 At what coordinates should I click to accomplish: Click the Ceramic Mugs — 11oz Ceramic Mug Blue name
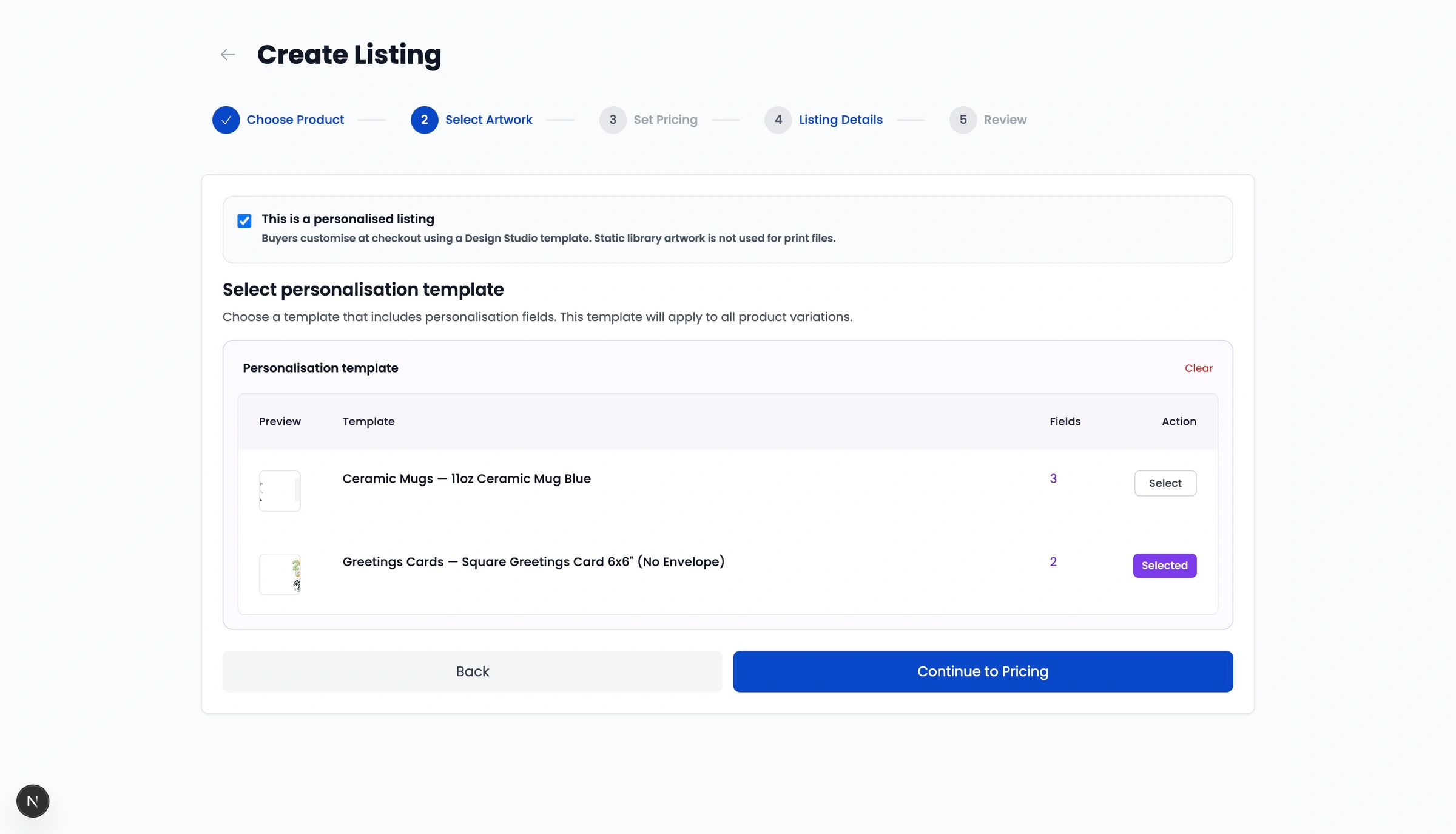[466, 478]
